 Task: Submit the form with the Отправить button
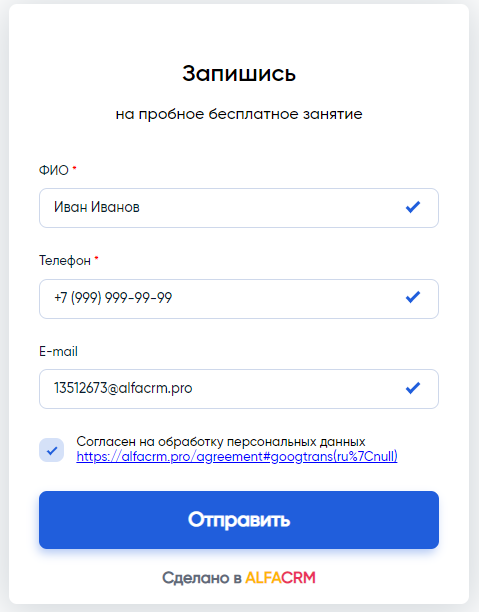pos(239,520)
